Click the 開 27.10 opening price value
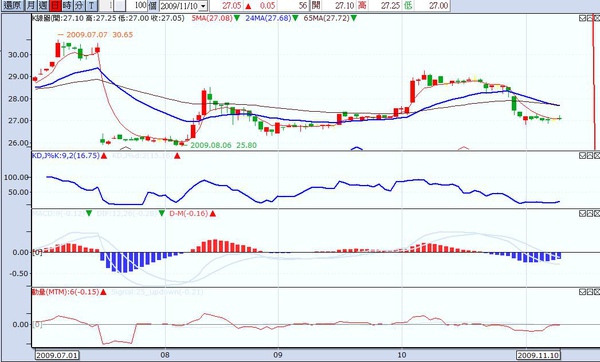This screenshot has width=600, height=362. (345, 5)
